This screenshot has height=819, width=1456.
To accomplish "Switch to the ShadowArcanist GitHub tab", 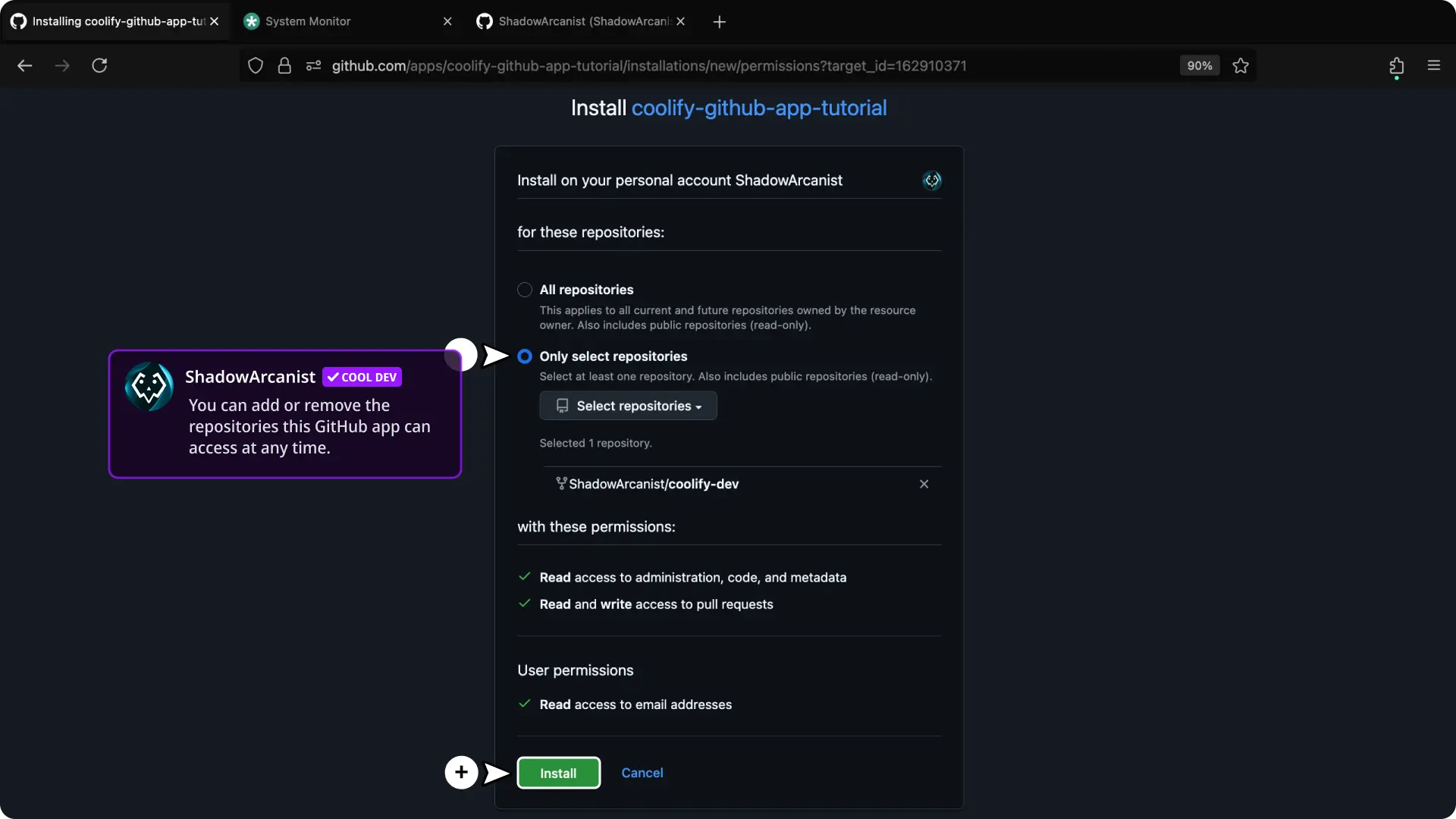I will 584,21.
